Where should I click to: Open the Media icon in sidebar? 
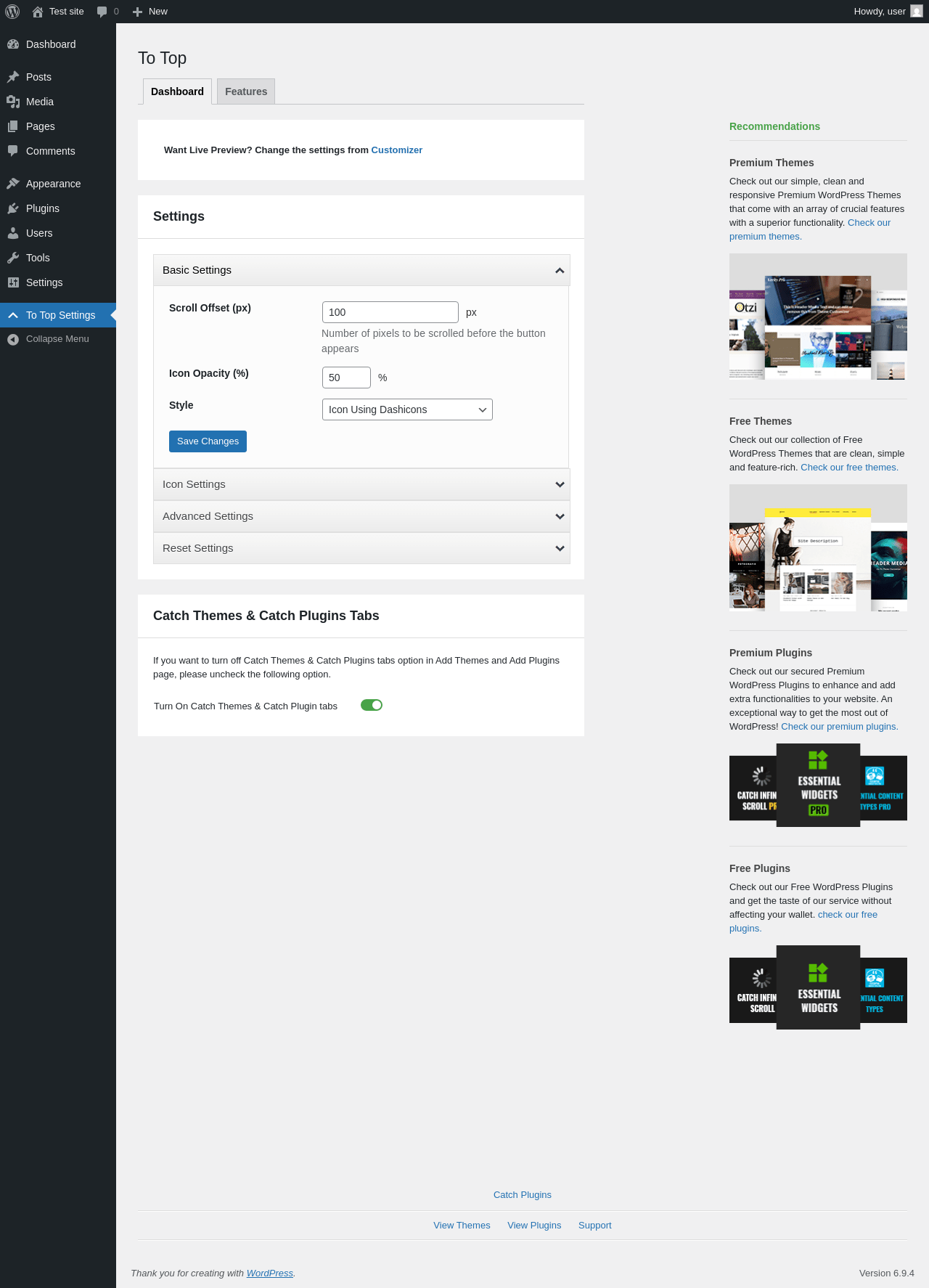tap(13, 102)
